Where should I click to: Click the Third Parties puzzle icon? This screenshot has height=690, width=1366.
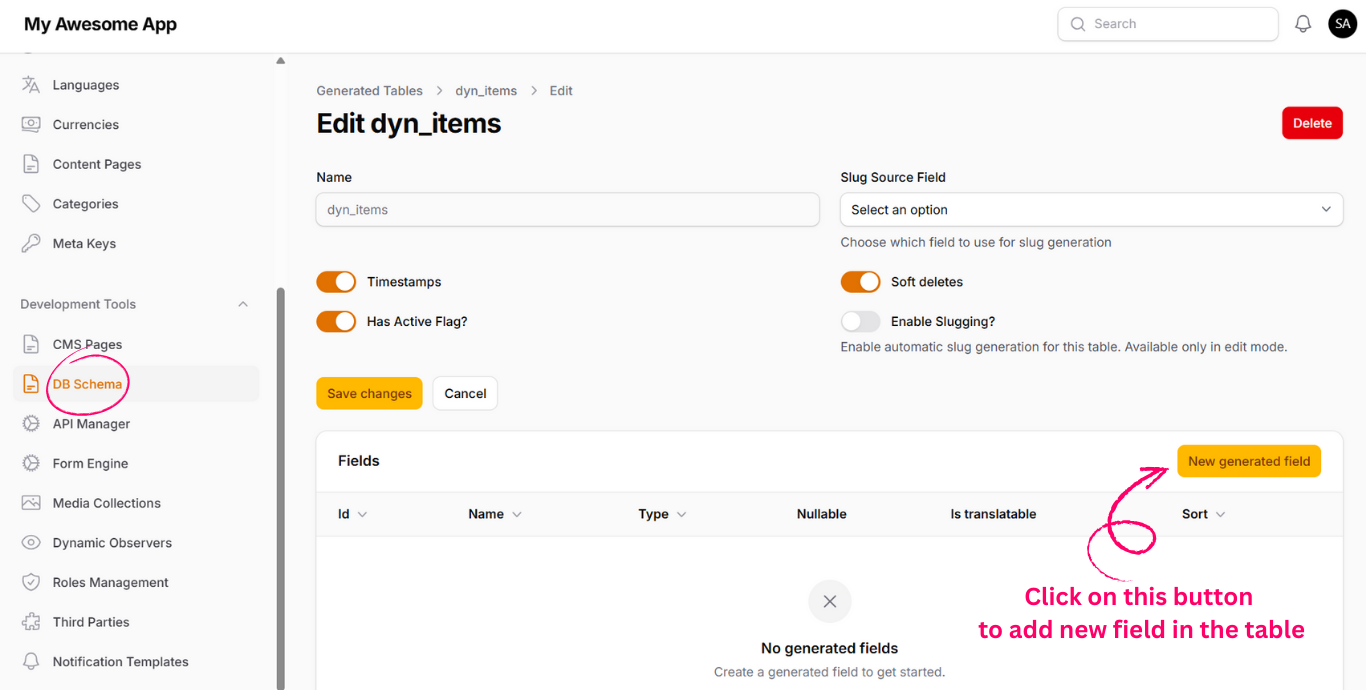click(31, 622)
